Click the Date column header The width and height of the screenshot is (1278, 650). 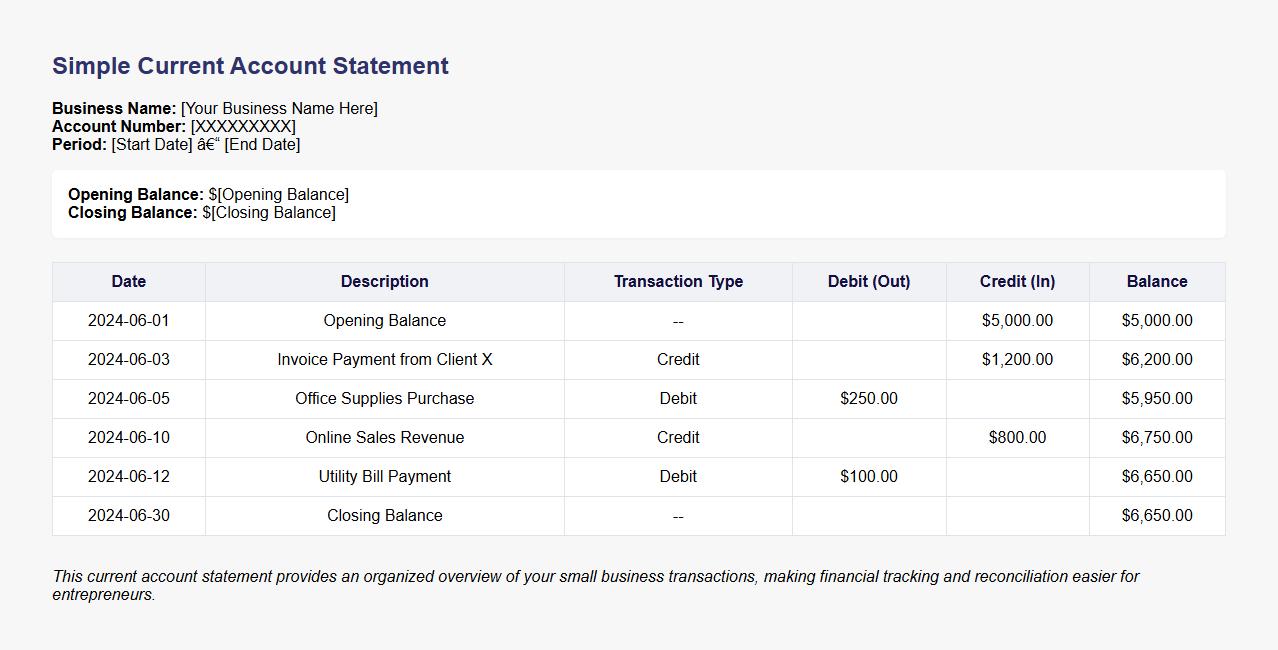point(128,281)
